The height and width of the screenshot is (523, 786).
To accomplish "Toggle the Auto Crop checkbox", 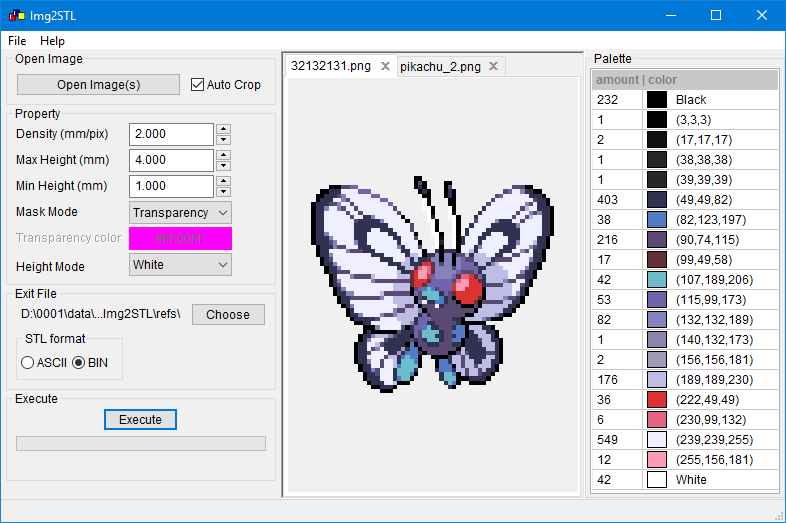I will [x=198, y=85].
